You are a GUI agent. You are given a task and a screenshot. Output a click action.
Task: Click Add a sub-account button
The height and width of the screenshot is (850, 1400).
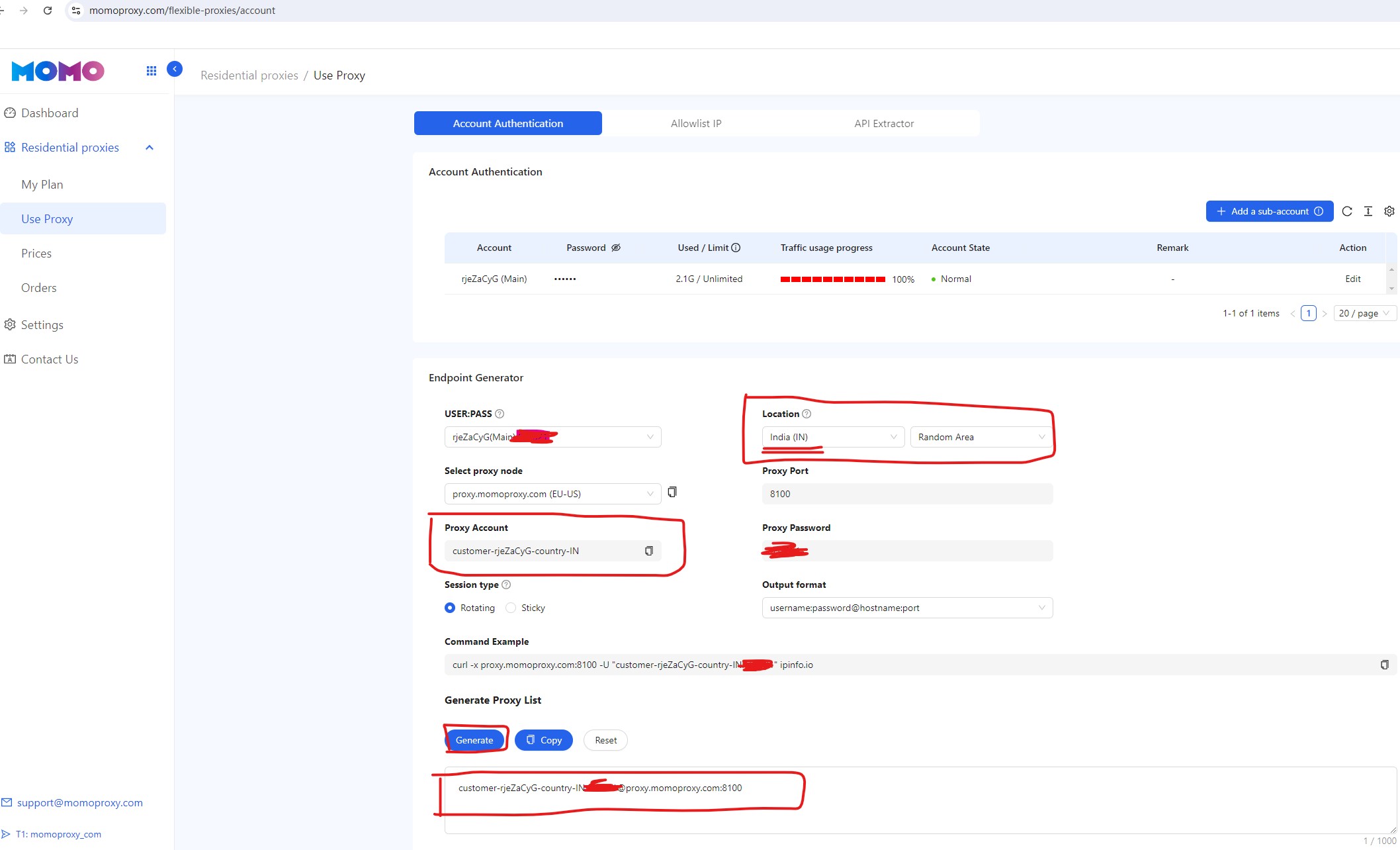1270,211
